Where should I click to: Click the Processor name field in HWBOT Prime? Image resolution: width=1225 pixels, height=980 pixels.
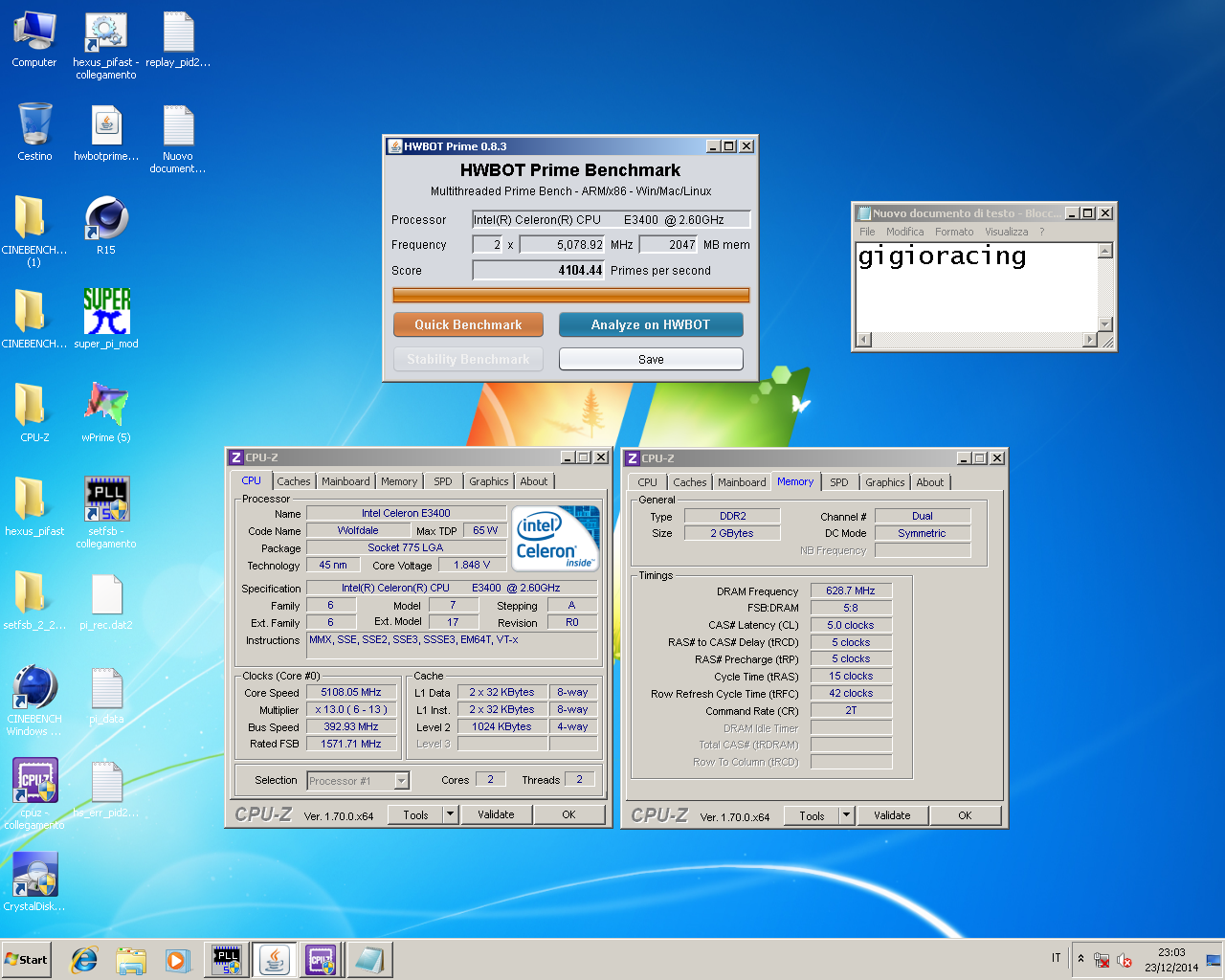(612, 219)
